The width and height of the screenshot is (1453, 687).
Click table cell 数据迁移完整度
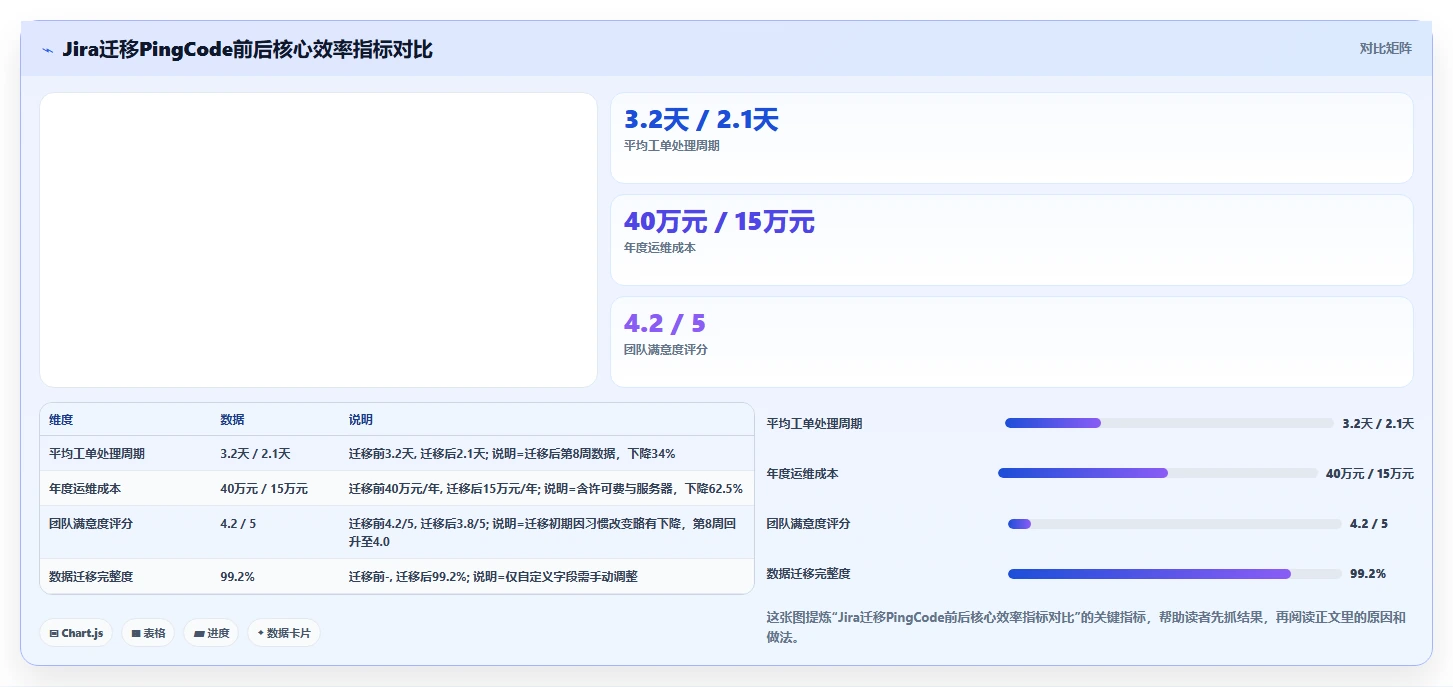(91, 577)
